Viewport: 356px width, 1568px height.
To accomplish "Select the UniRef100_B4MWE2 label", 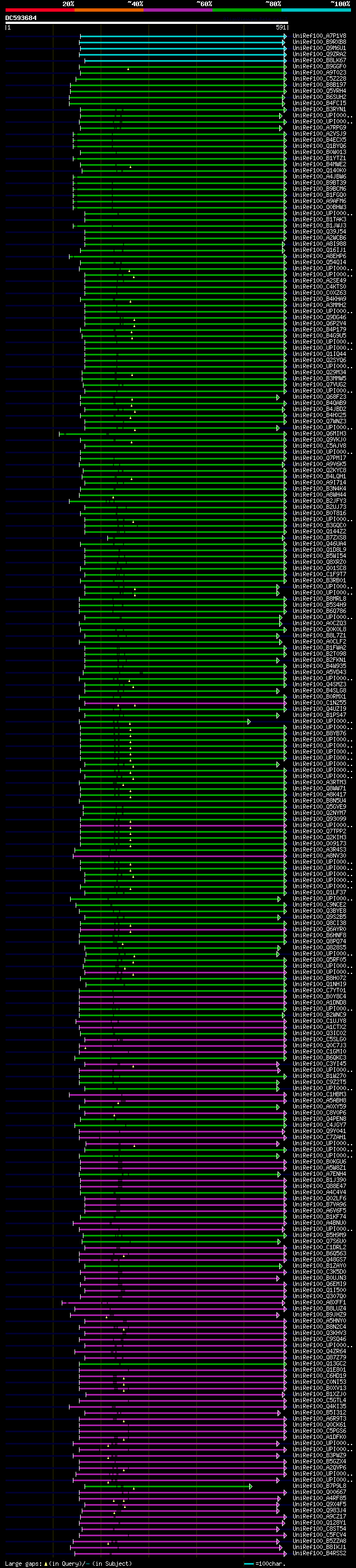I will click(x=319, y=164).
